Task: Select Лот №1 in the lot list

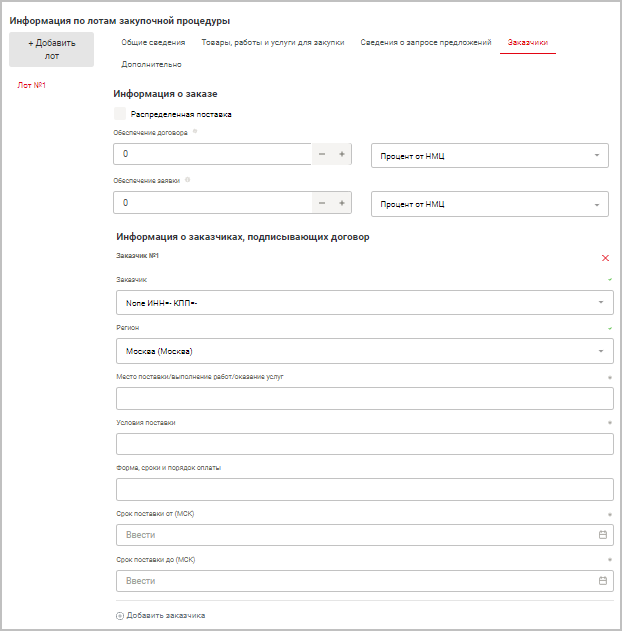Action: click(x=32, y=85)
